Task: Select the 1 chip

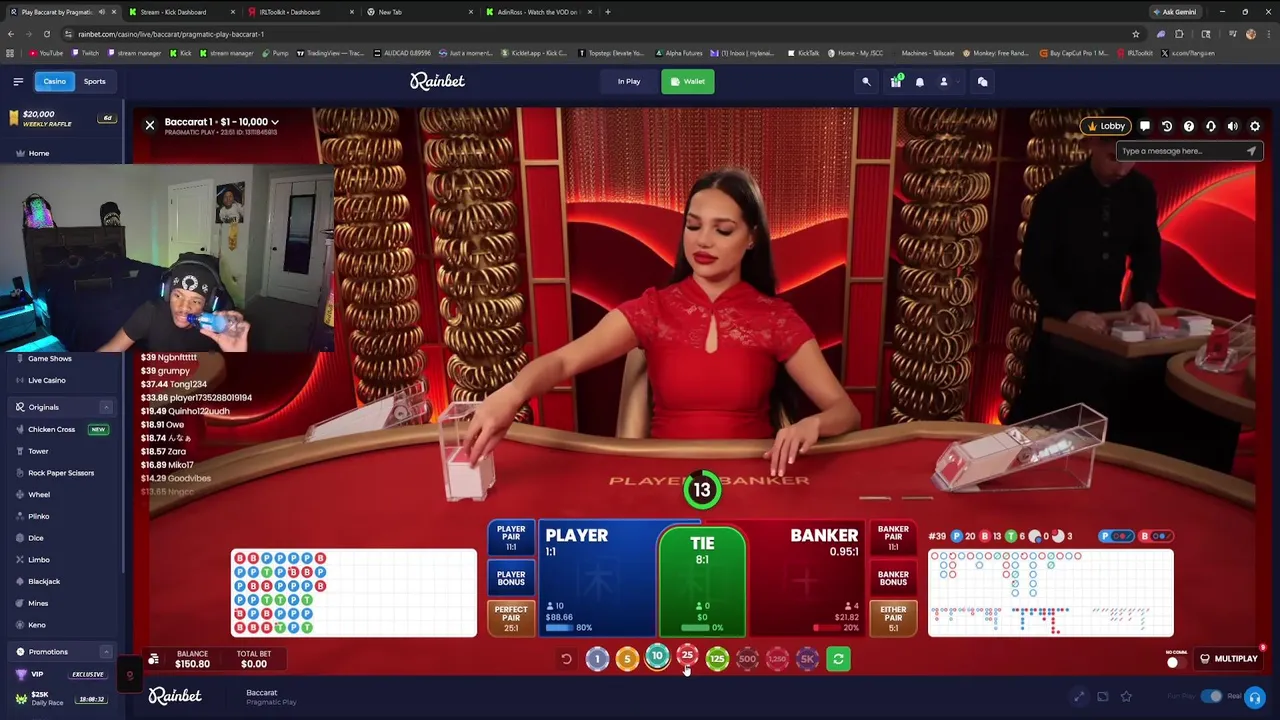Action: [x=597, y=658]
